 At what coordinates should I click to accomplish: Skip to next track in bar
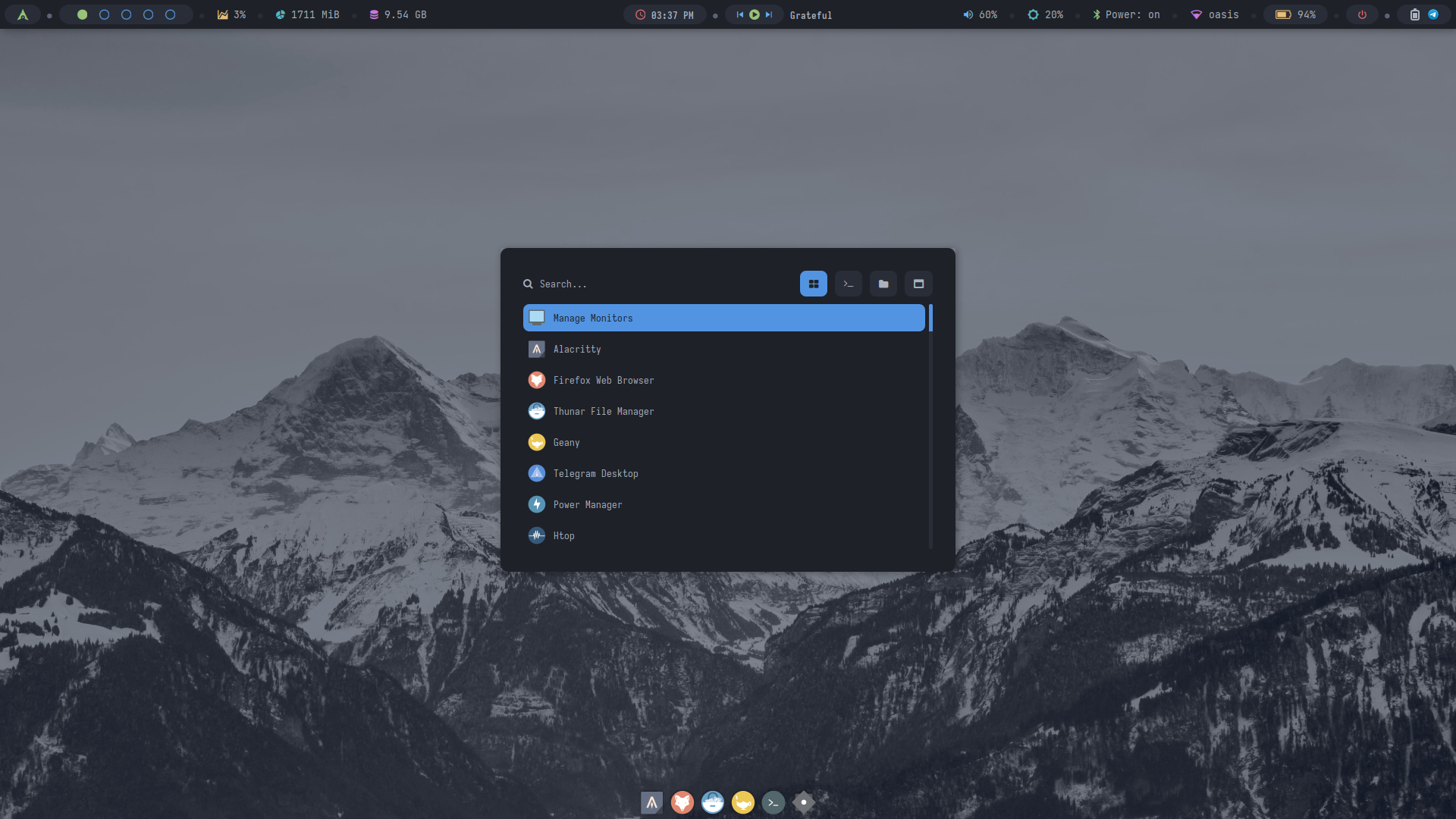point(769,14)
